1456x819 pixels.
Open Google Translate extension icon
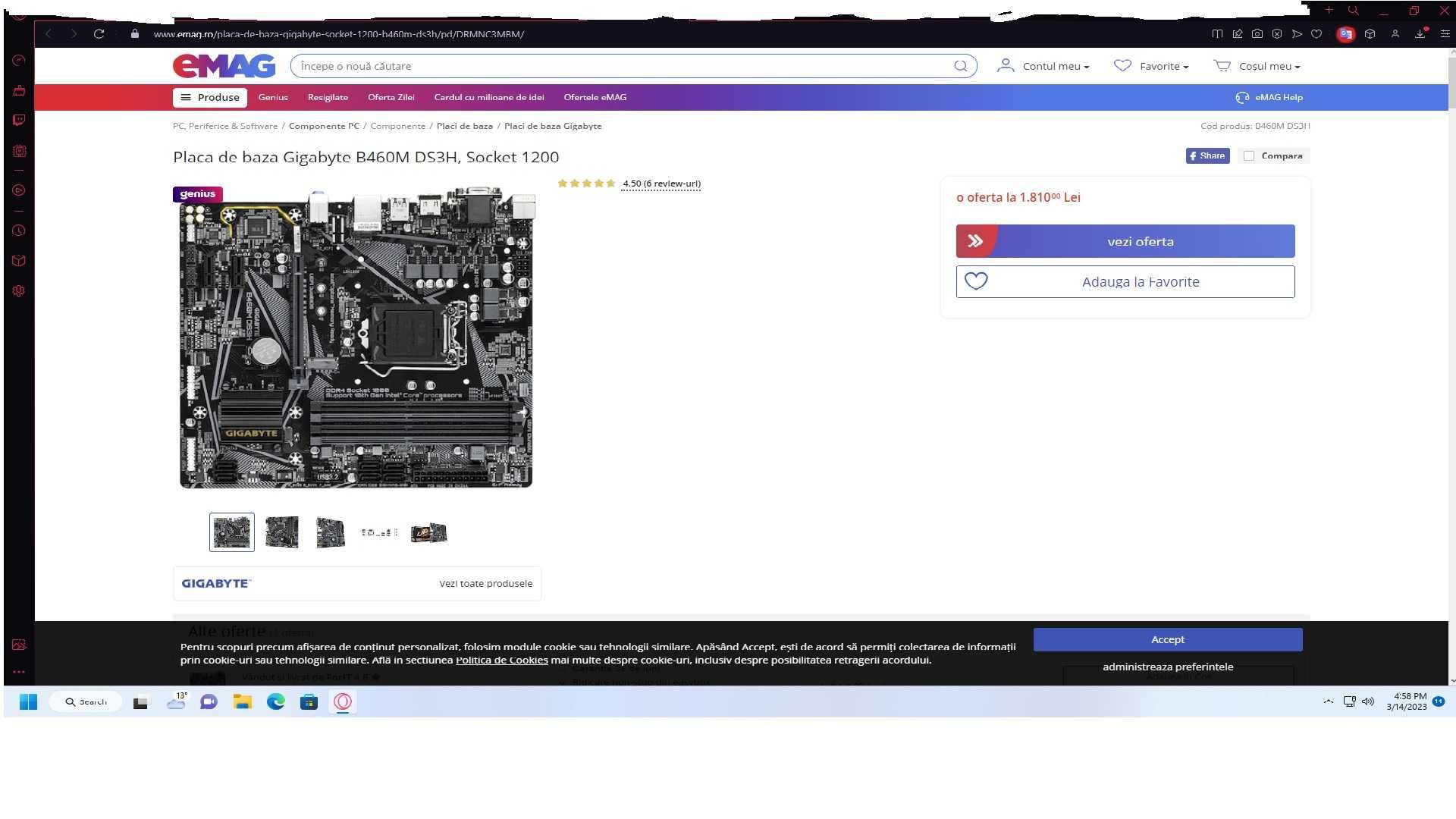1345,34
